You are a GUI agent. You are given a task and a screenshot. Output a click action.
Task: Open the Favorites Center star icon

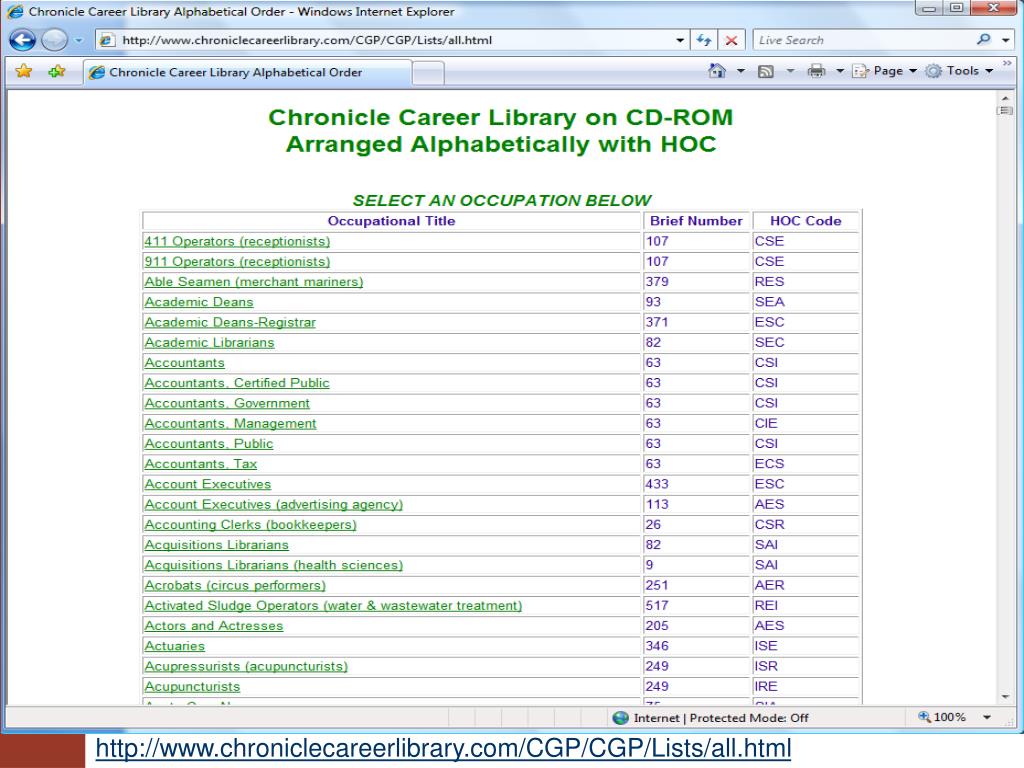[24, 71]
